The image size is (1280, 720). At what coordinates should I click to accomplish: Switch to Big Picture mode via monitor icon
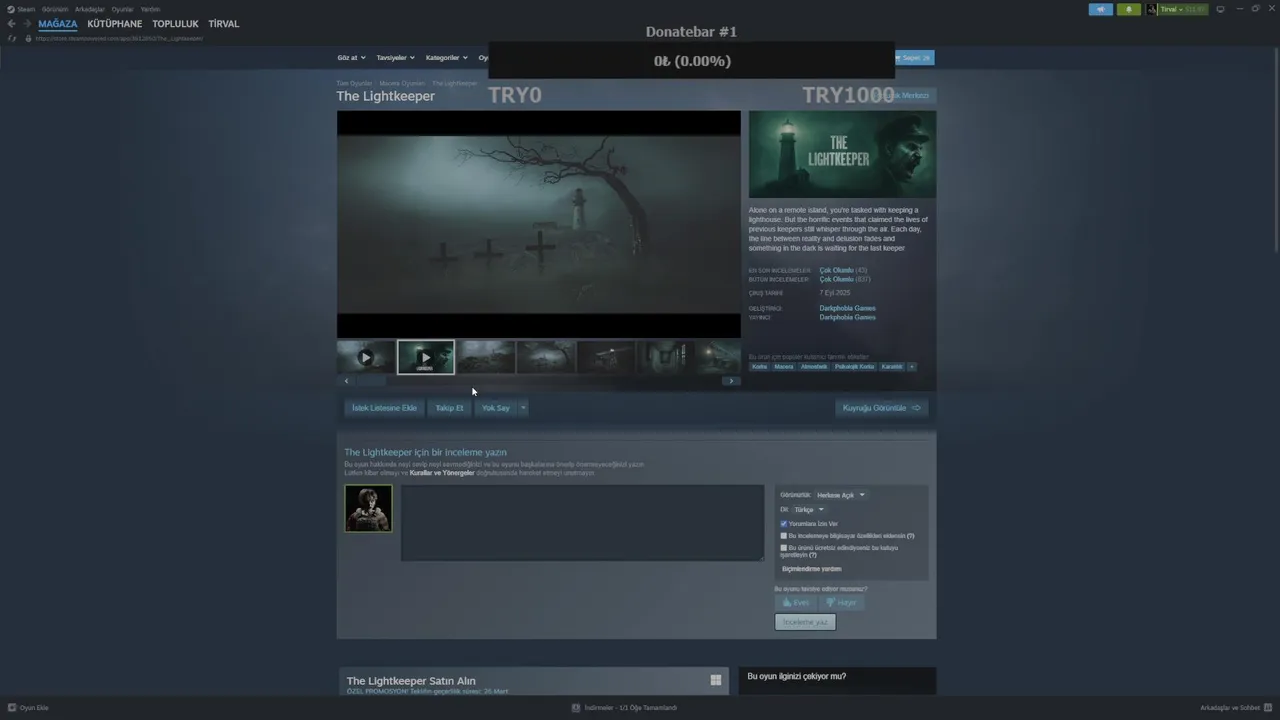1220,9
